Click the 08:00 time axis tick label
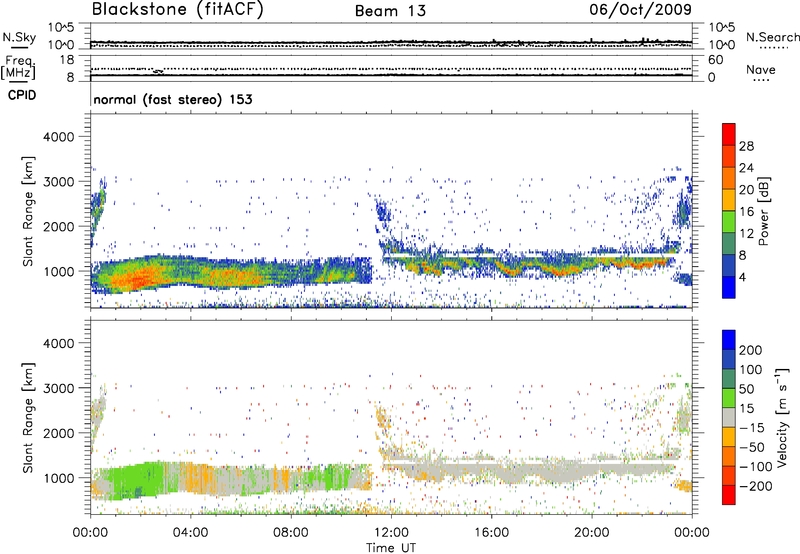The width and height of the screenshot is (800, 554). (290, 533)
